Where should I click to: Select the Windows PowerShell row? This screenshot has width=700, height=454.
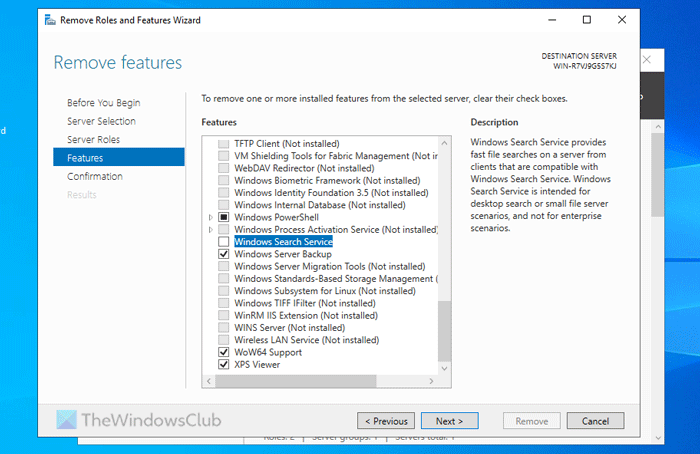(x=276, y=217)
